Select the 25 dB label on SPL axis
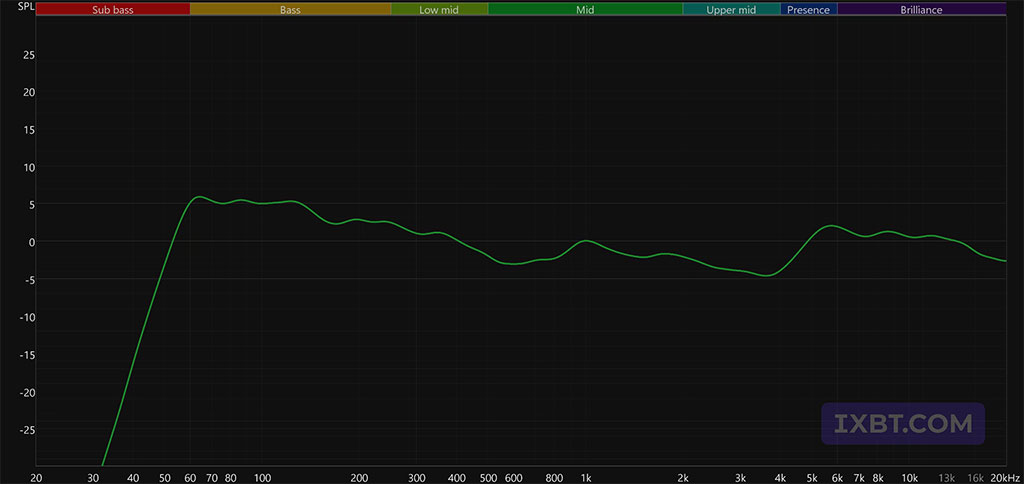Screen dimensions: 1024x484 click(28, 55)
